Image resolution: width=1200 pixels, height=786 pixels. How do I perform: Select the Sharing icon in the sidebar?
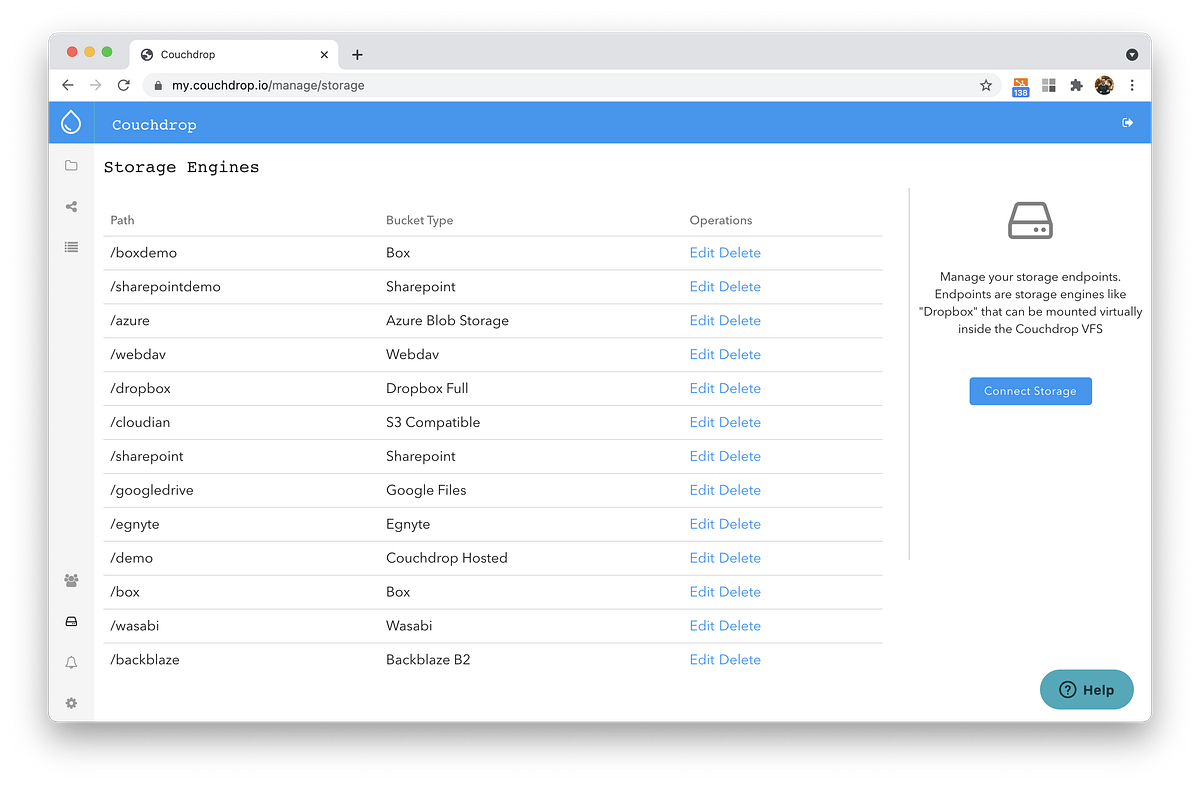click(71, 206)
